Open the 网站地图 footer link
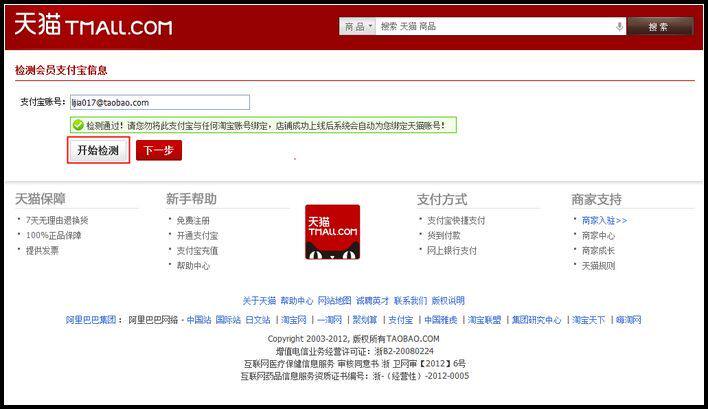Image resolution: width=708 pixels, height=409 pixels. (x=335, y=301)
